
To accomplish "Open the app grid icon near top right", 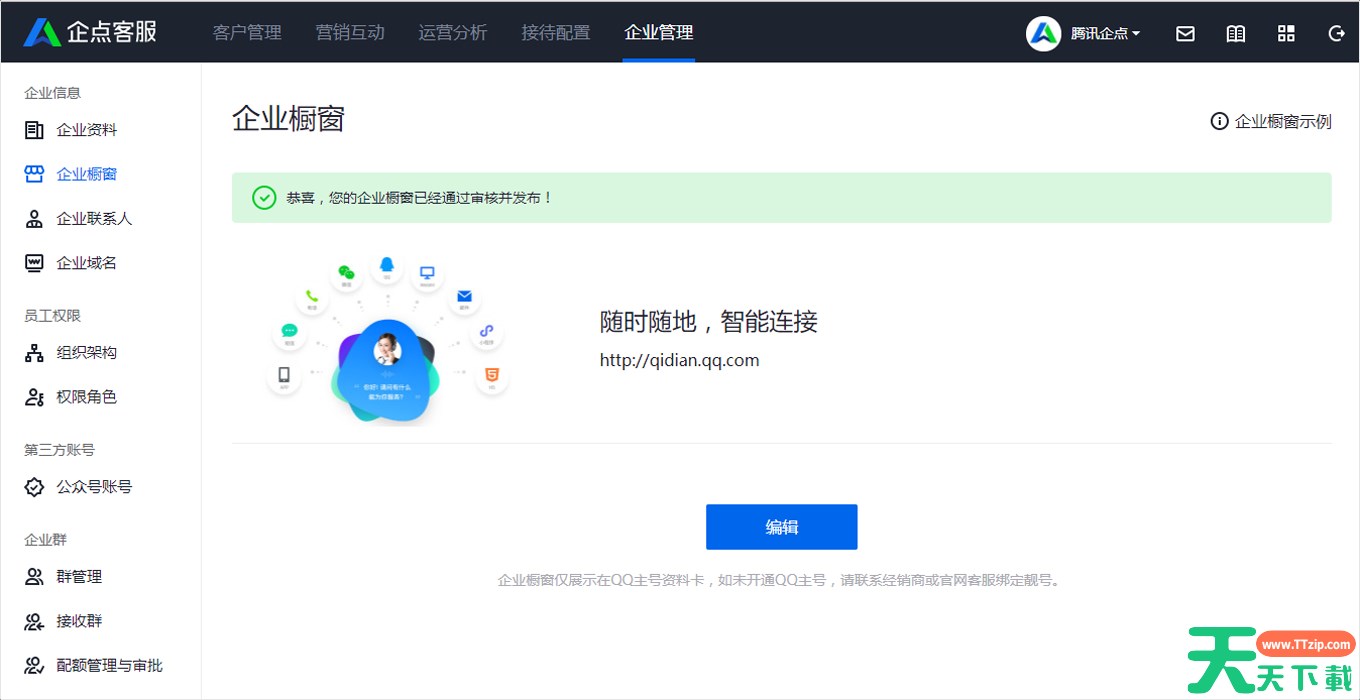I will coord(1286,33).
